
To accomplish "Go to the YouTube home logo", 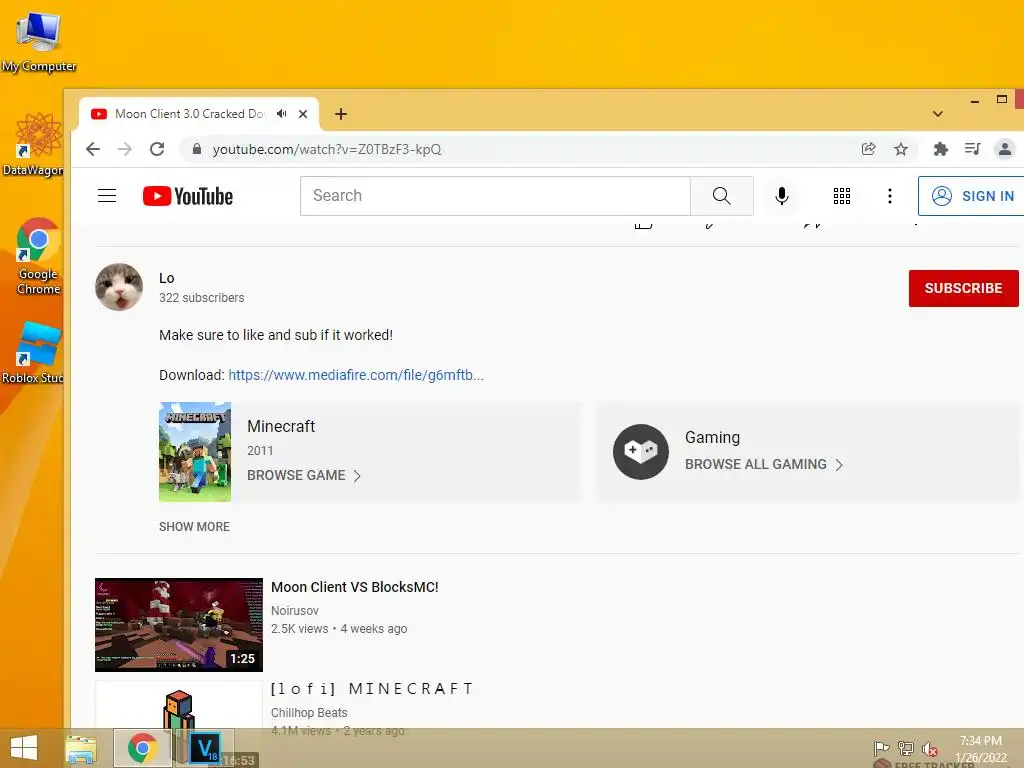I will (188, 196).
